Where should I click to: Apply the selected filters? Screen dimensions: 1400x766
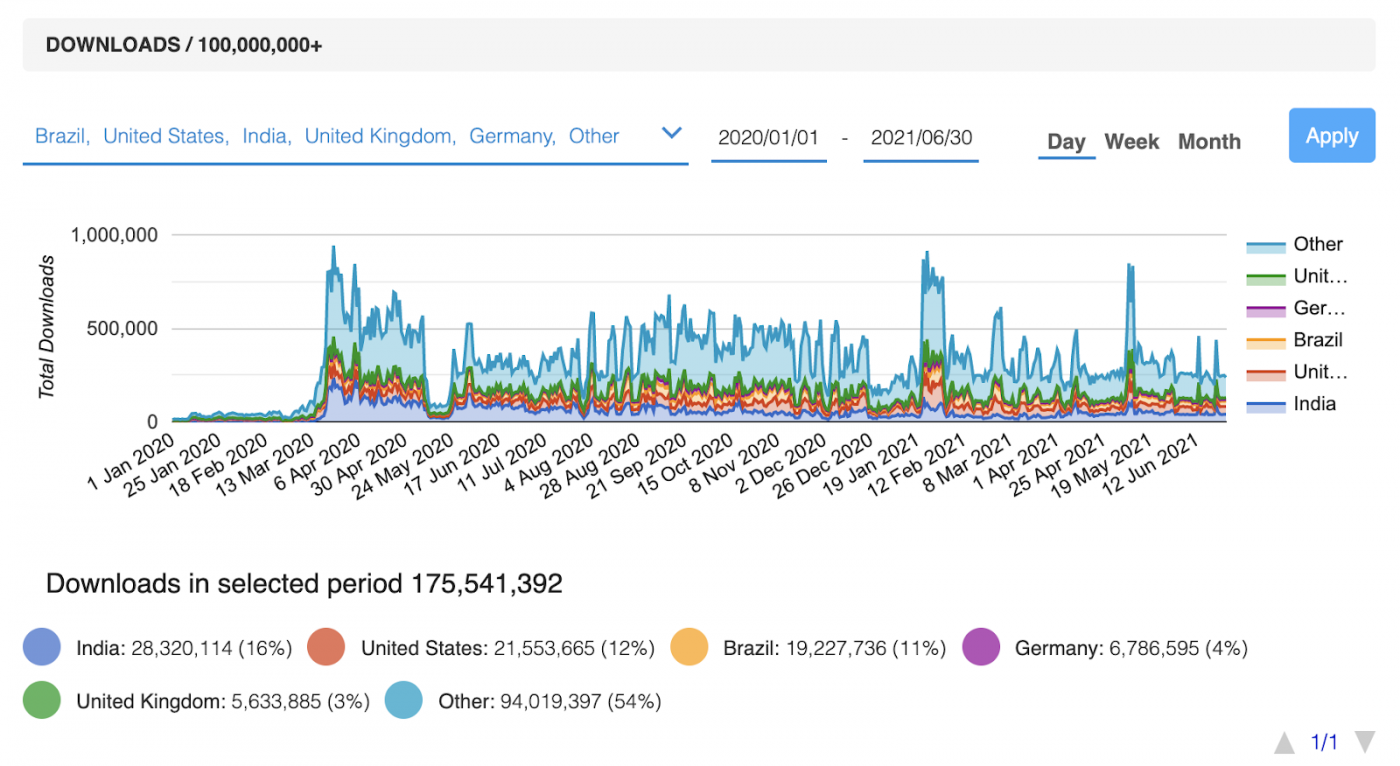[1332, 136]
